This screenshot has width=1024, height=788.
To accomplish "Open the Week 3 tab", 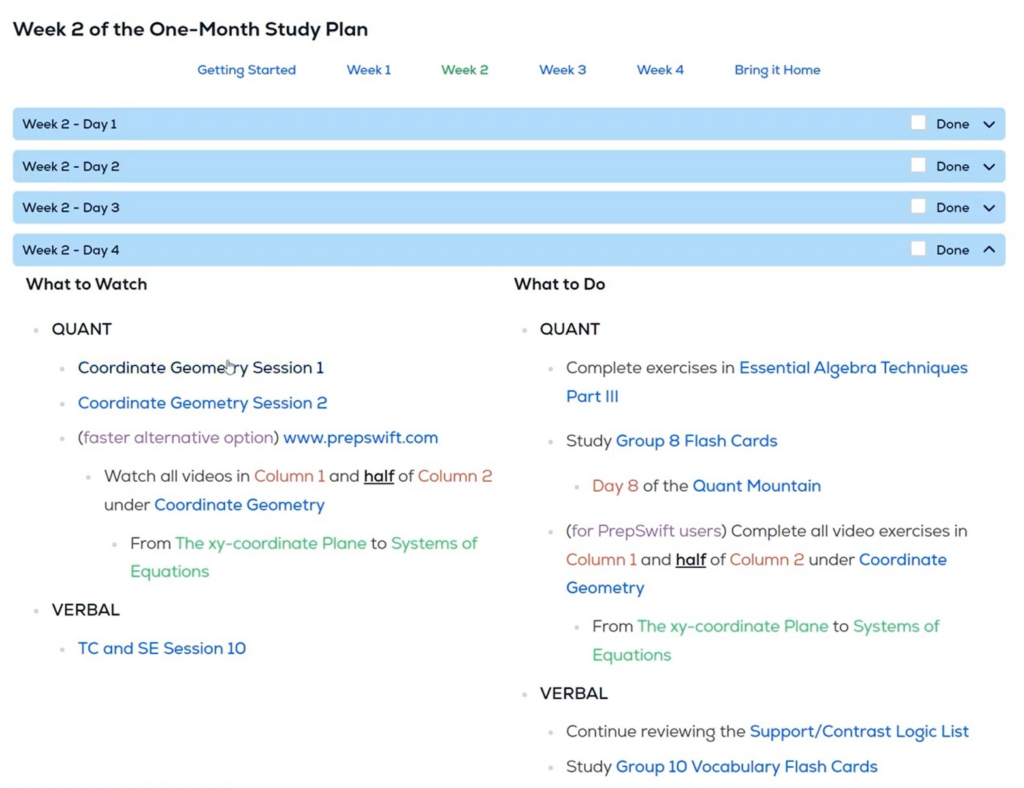I will [x=563, y=70].
